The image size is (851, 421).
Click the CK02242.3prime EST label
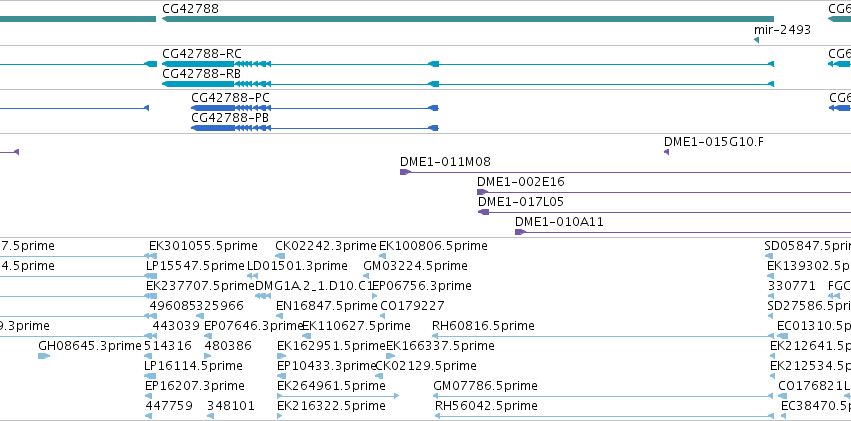[x=326, y=246]
